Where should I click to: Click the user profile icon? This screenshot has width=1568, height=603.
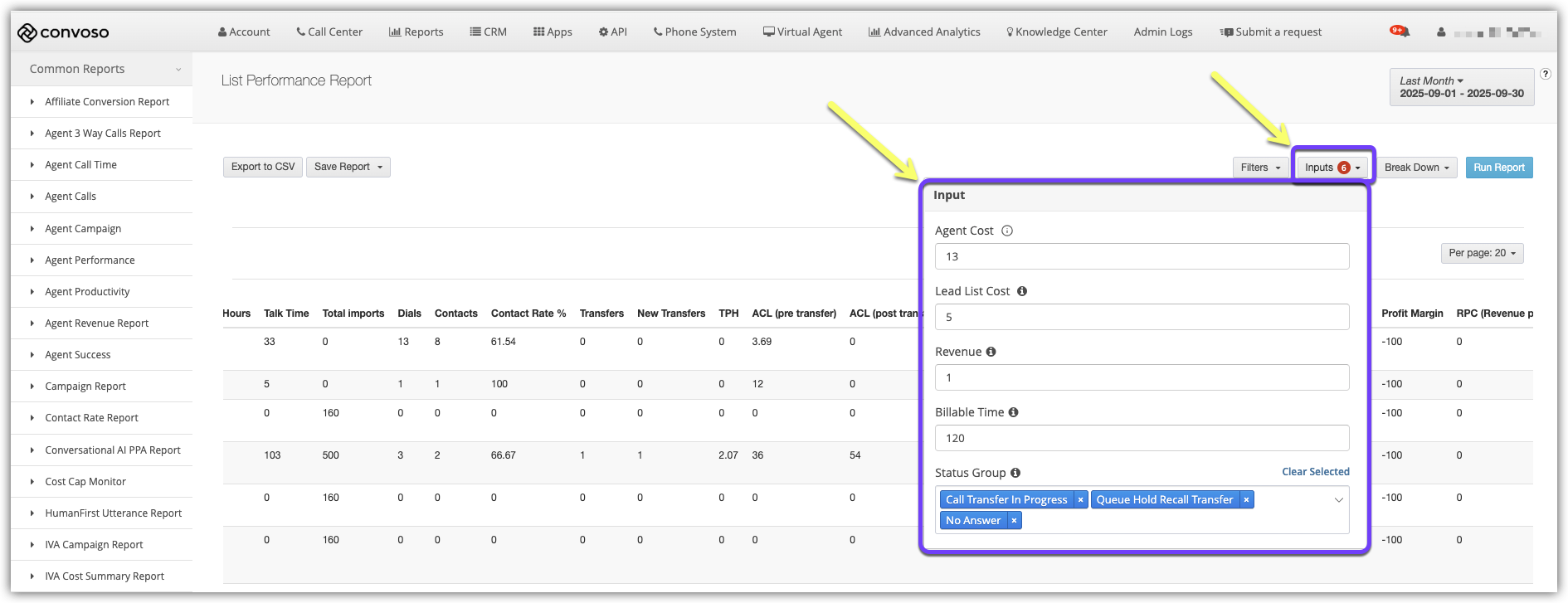(1441, 32)
